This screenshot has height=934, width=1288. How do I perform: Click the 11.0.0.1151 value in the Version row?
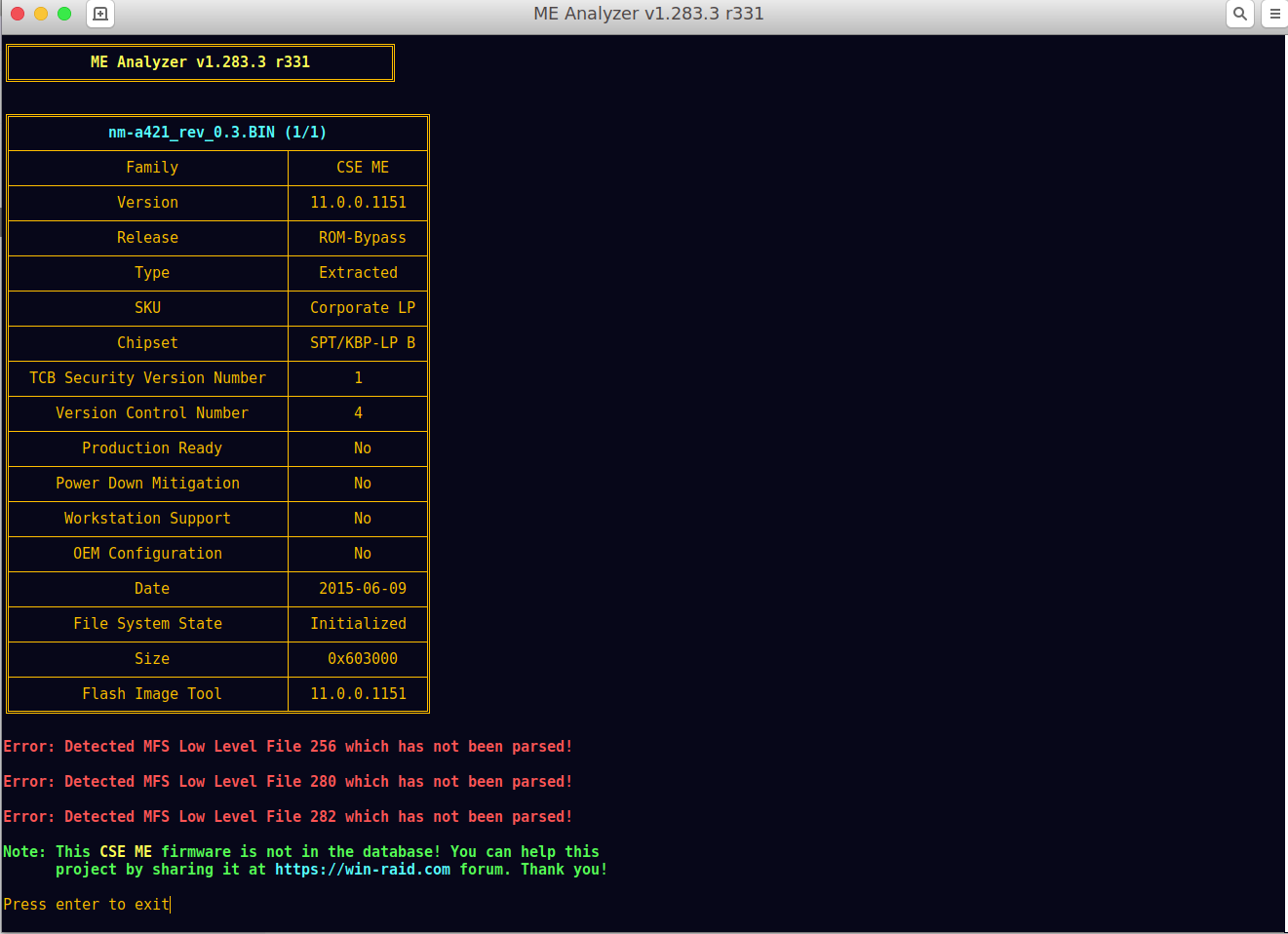358,203
